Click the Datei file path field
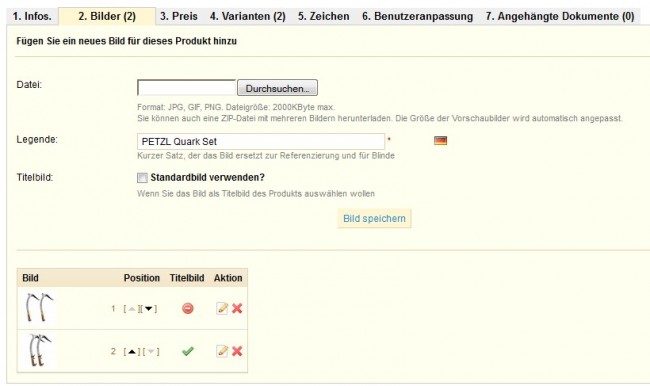The height and width of the screenshot is (386, 650). point(187,88)
